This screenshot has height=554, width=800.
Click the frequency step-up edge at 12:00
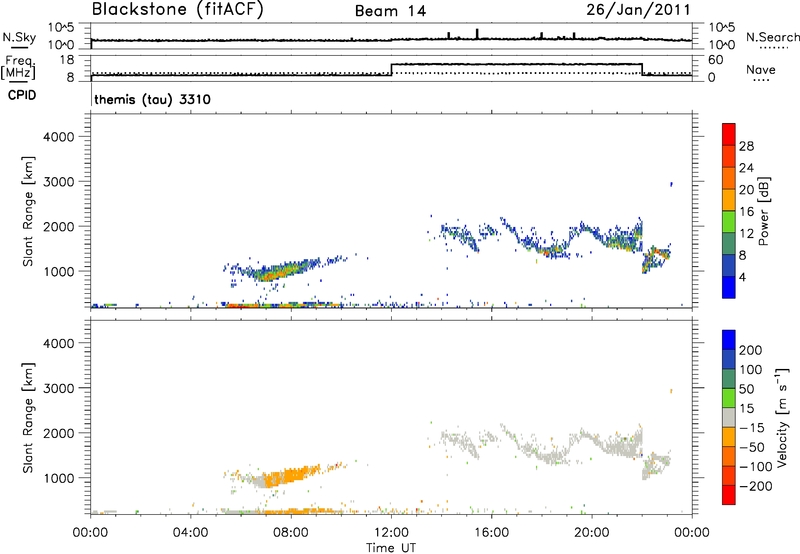pyautogui.click(x=391, y=70)
